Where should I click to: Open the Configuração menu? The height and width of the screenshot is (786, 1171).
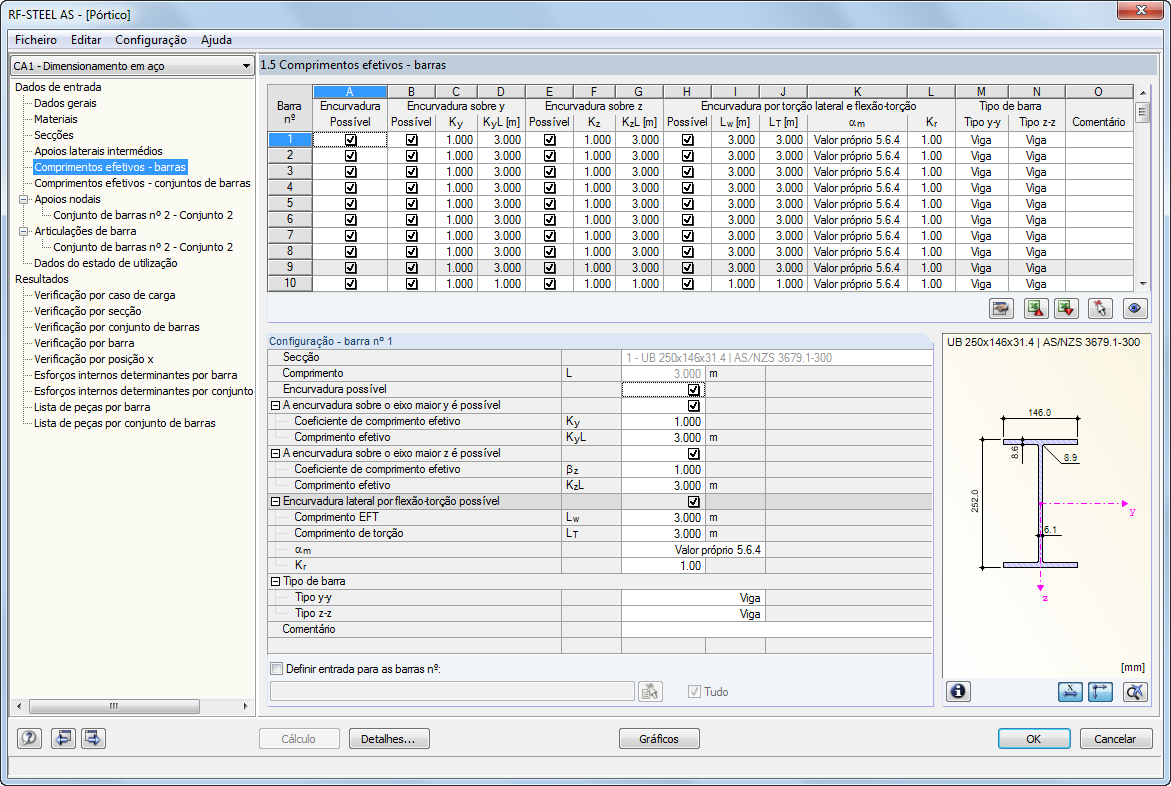(150, 40)
